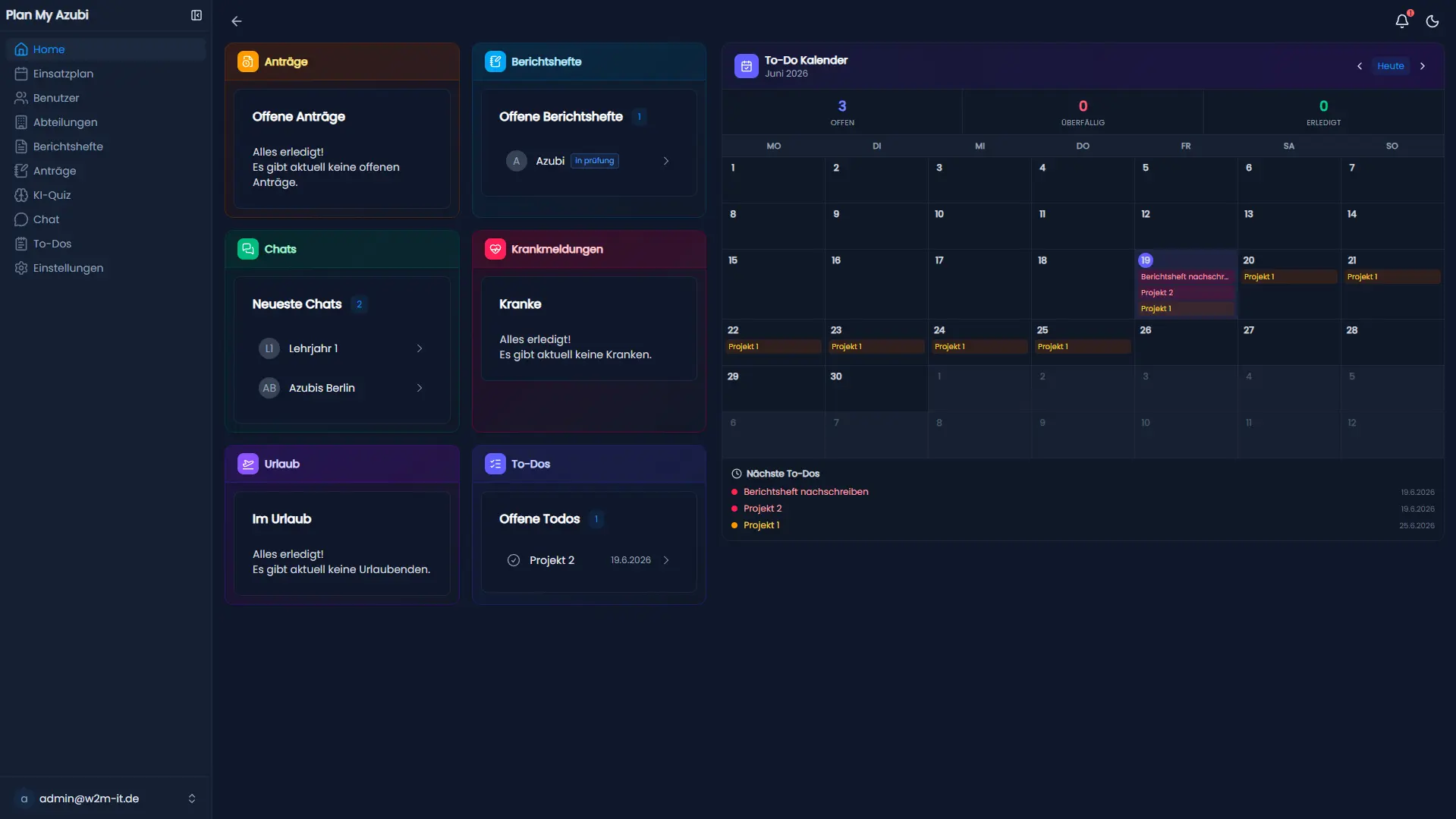Click the Einstellungen gear icon
Viewport: 1456px width, 819px height.
click(x=21, y=268)
